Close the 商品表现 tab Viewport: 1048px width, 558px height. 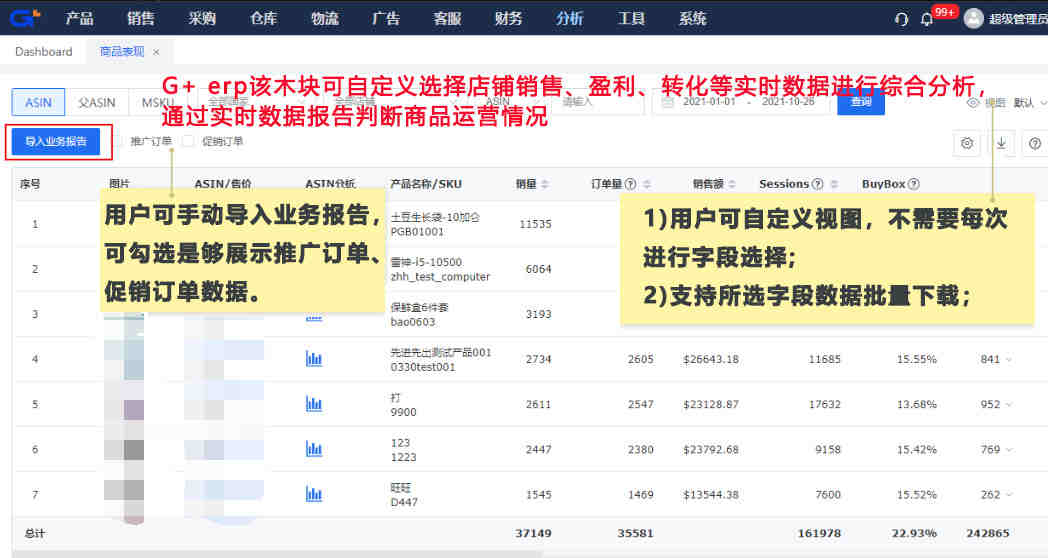156,52
